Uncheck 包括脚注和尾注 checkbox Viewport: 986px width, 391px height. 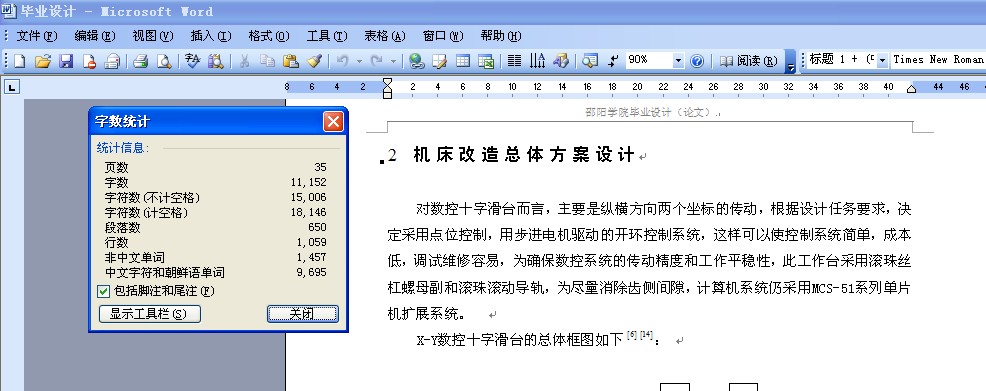click(x=104, y=291)
